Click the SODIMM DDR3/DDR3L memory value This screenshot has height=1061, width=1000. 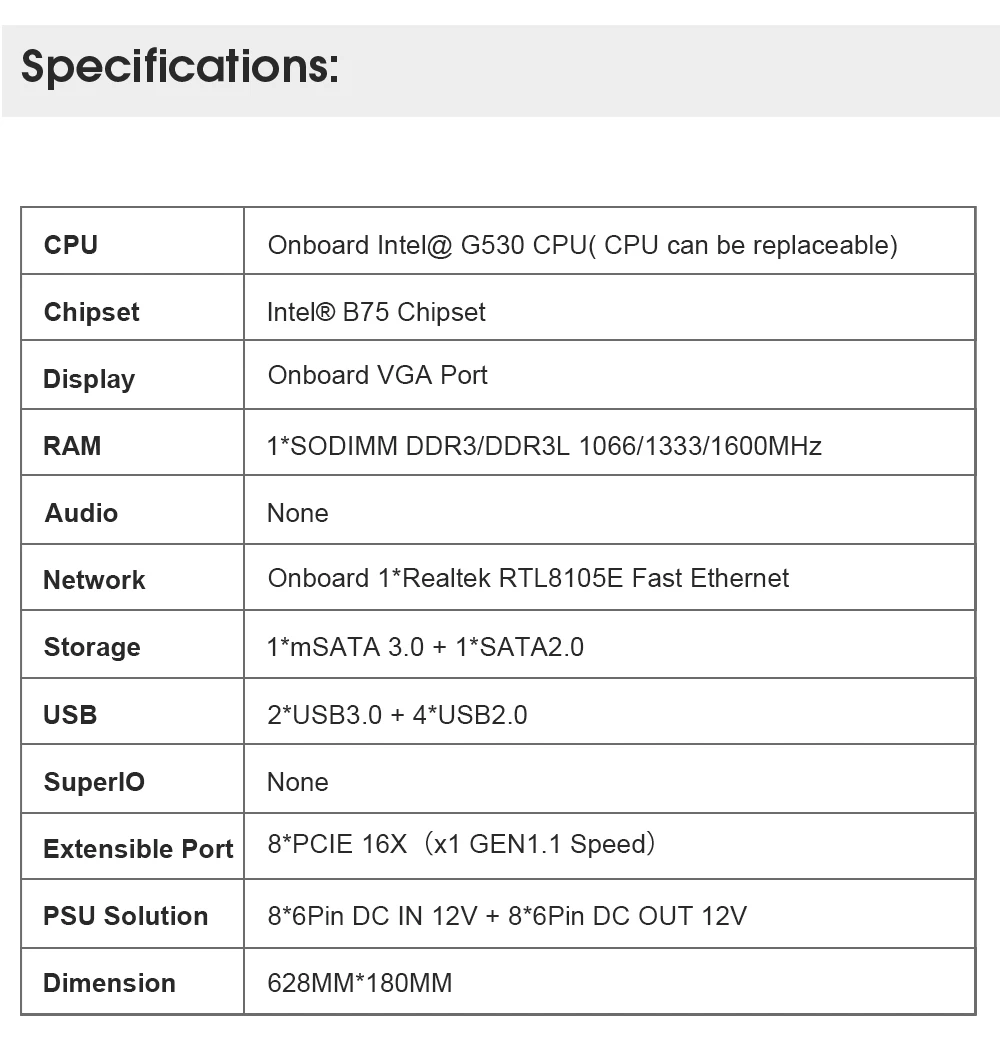coord(544,446)
